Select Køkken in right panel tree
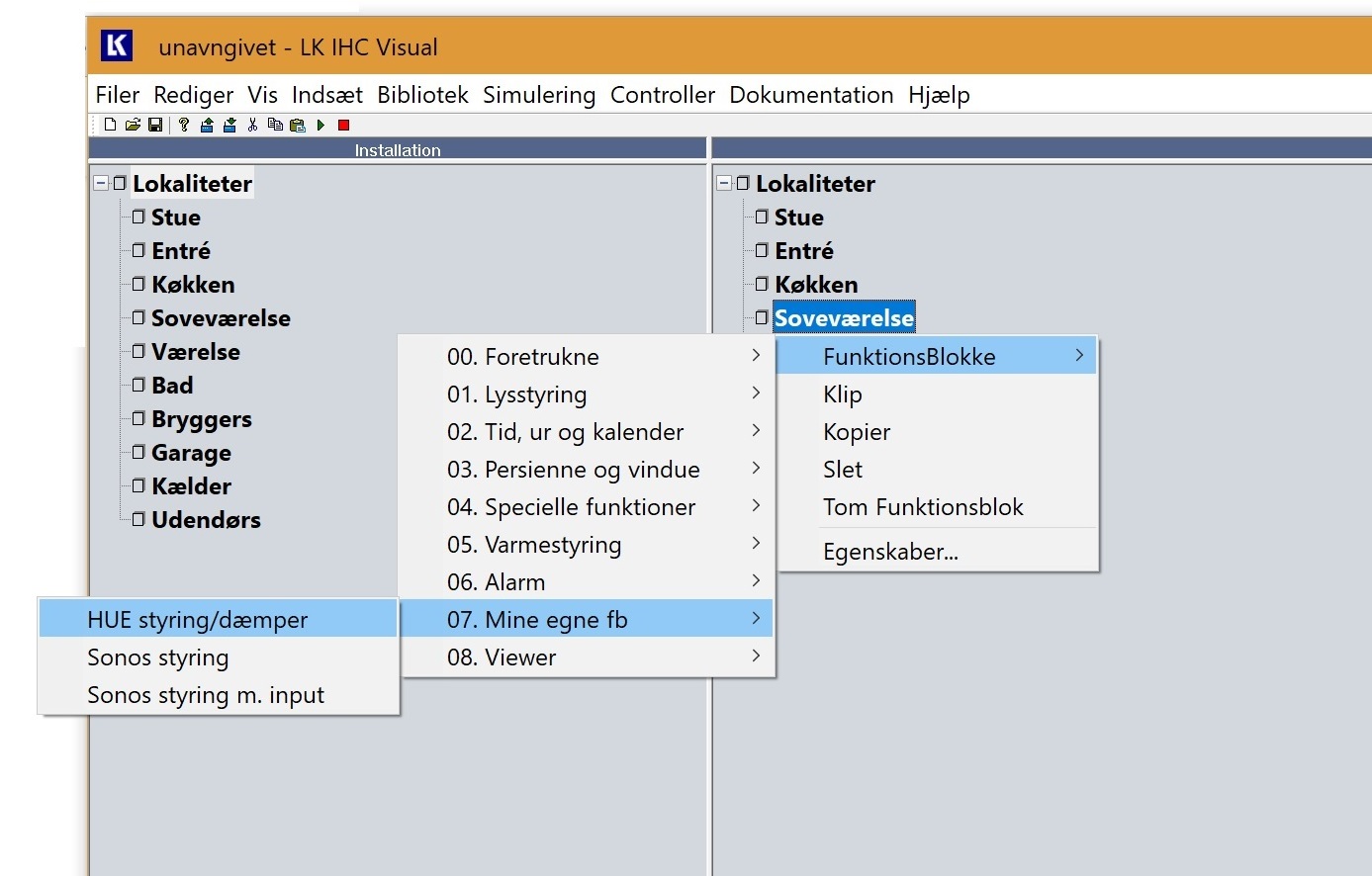Viewport: 1372px width, 876px height. (x=816, y=285)
